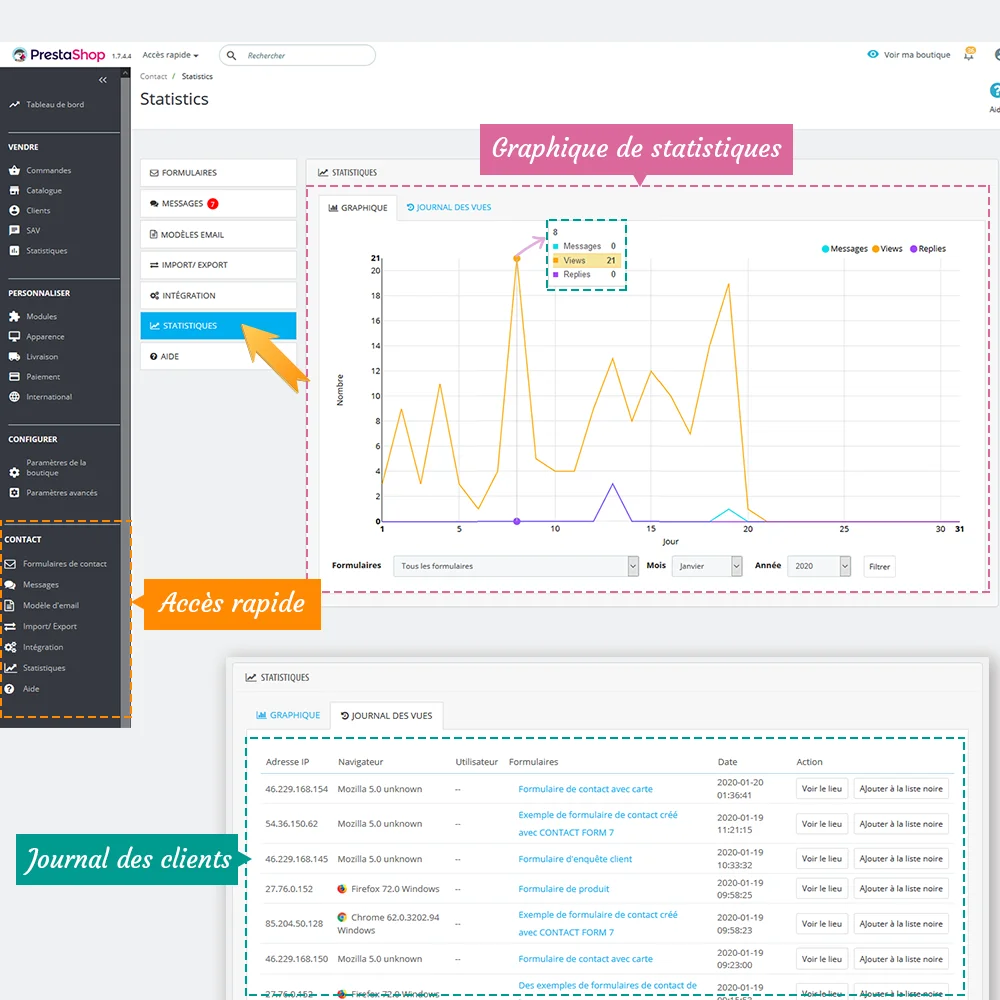The width and height of the screenshot is (1000, 1000).
Task: Open Modules via its puzzle icon
Action: [14, 316]
